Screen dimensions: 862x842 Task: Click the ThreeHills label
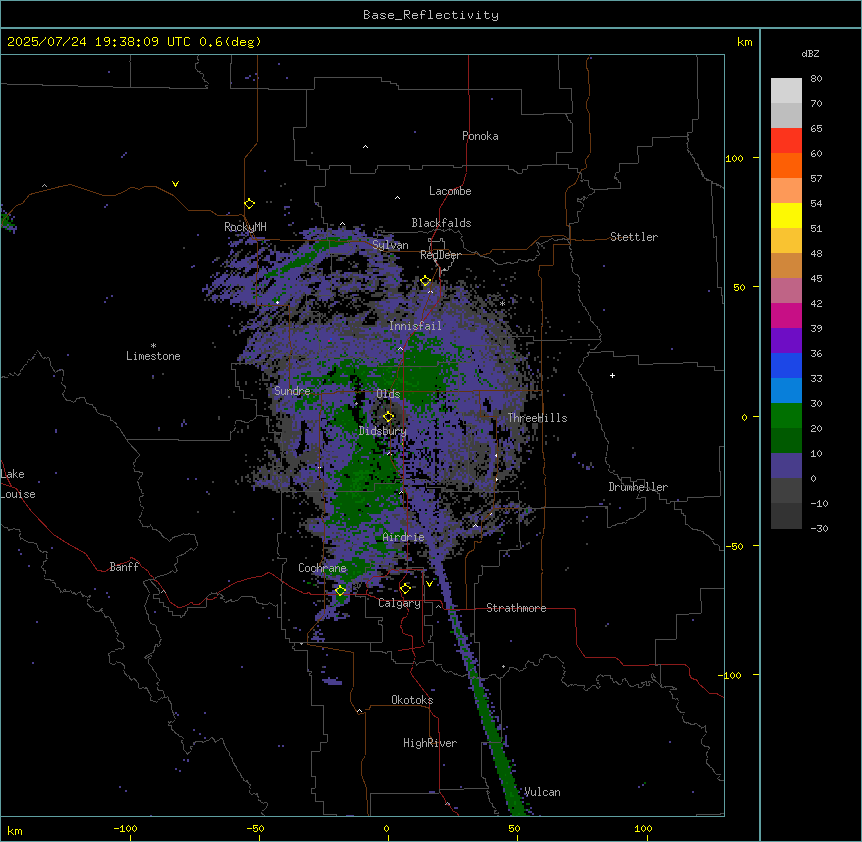tap(537, 418)
